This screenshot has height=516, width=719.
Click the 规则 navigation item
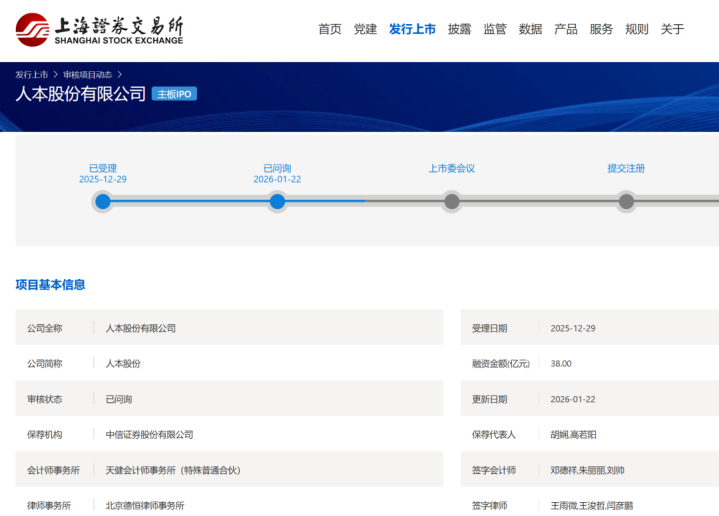pos(637,29)
